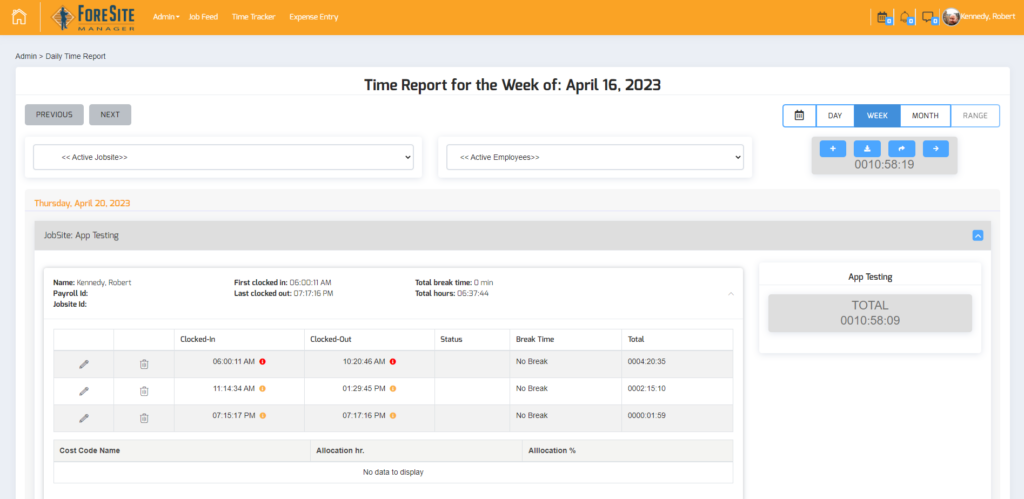Image resolution: width=1024 pixels, height=499 pixels.
Task: Click the blue plus add button
Action: click(x=833, y=148)
